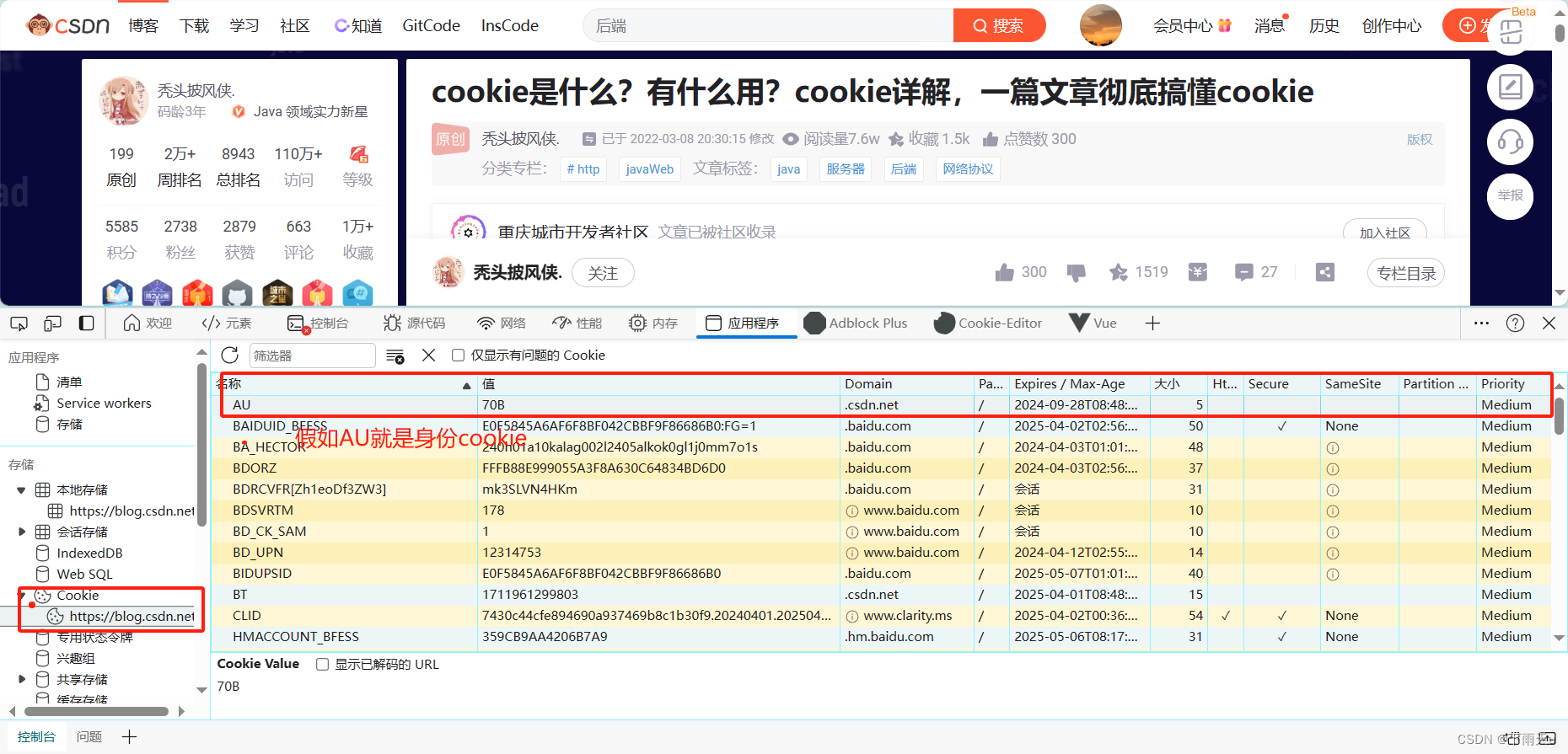
Task: Expand the 本地存储 tree node
Action: pyautogui.click(x=21, y=490)
